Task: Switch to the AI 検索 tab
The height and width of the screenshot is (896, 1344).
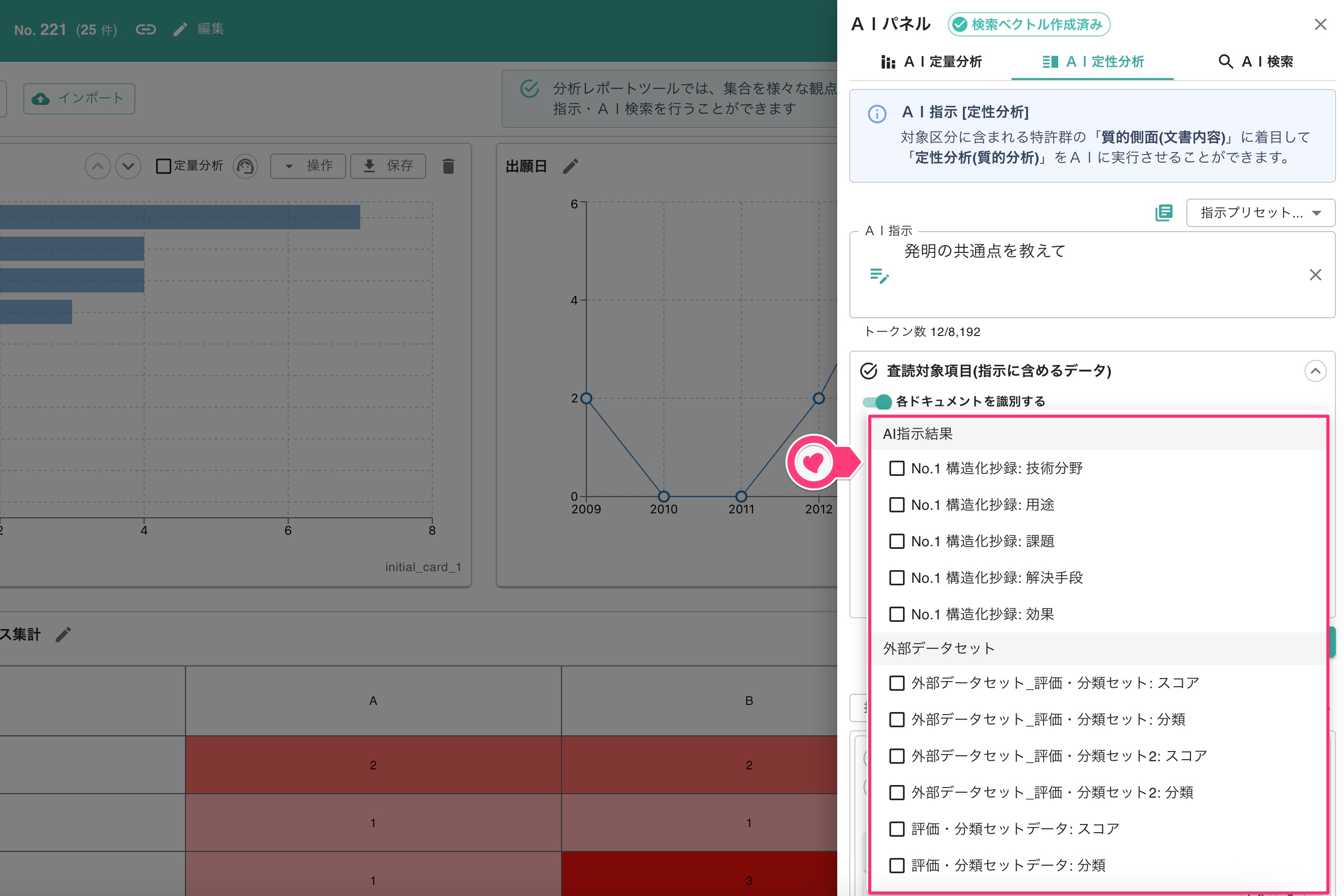Action: (1255, 62)
